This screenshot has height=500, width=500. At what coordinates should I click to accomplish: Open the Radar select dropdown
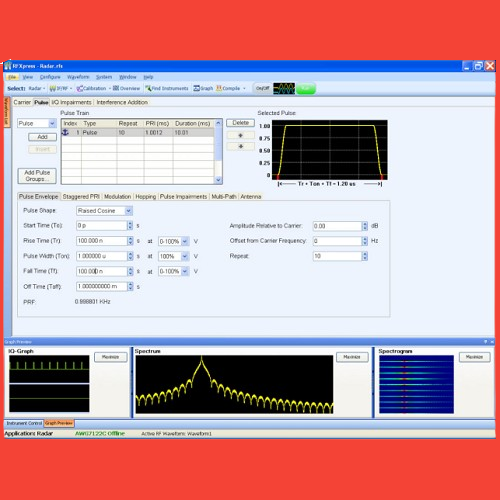tap(37, 88)
